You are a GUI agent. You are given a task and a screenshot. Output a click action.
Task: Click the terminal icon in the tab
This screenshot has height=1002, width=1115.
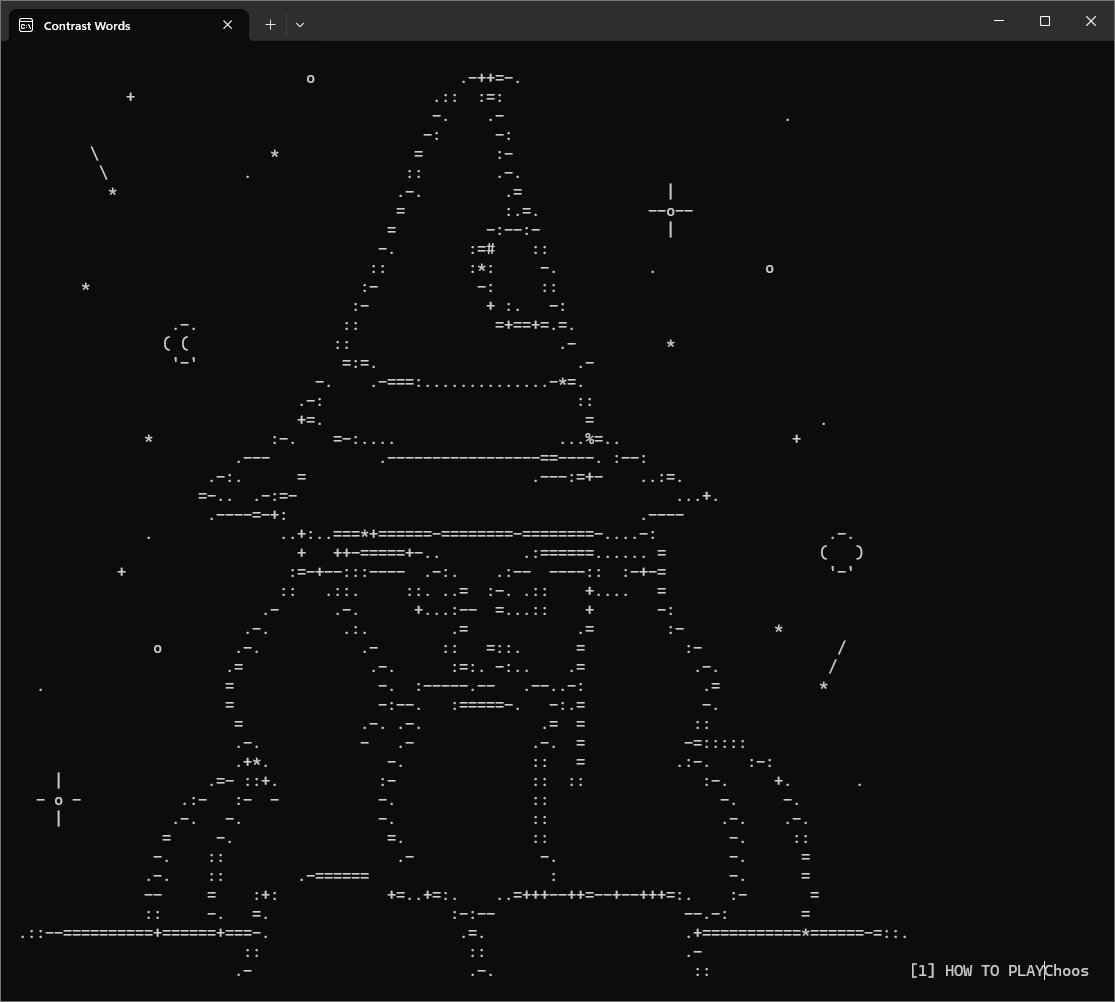(26, 26)
